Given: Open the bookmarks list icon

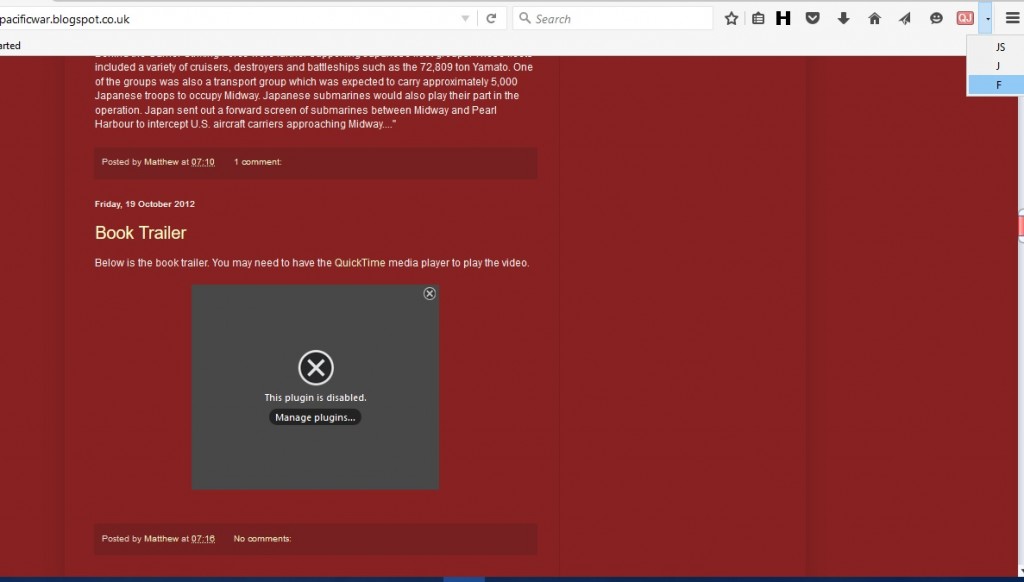Looking at the screenshot, I should point(757,18).
